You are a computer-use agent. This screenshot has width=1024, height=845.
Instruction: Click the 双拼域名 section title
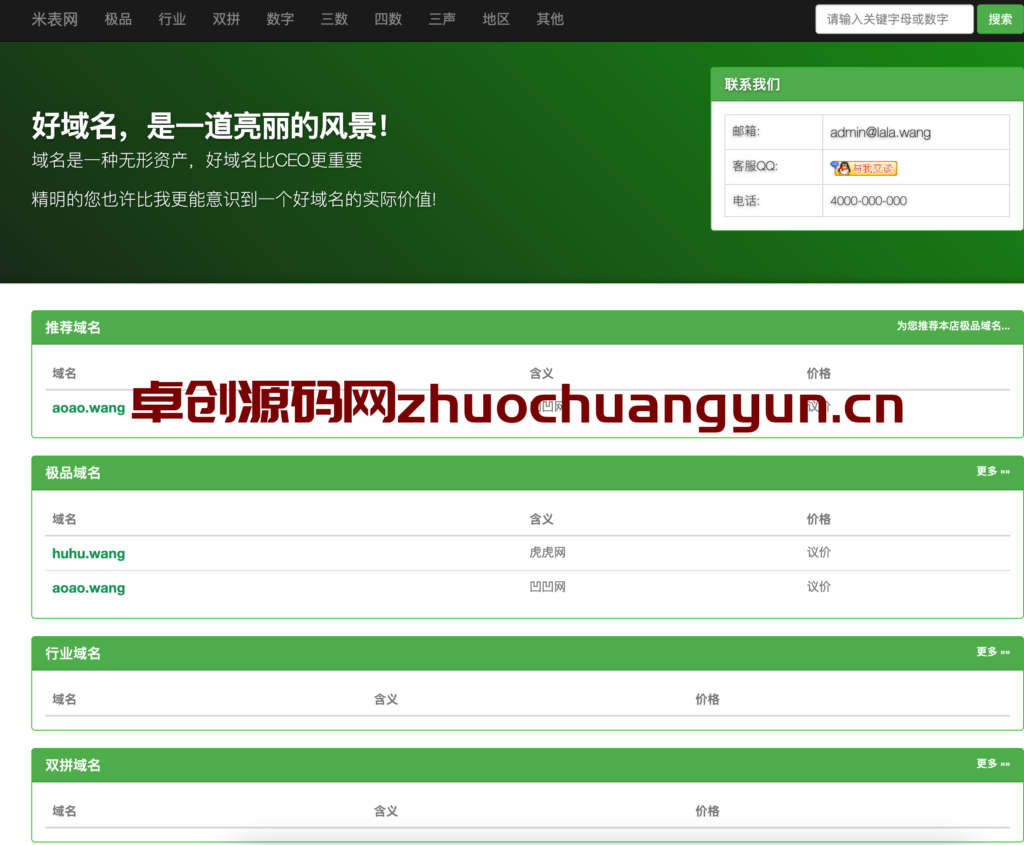(x=72, y=765)
